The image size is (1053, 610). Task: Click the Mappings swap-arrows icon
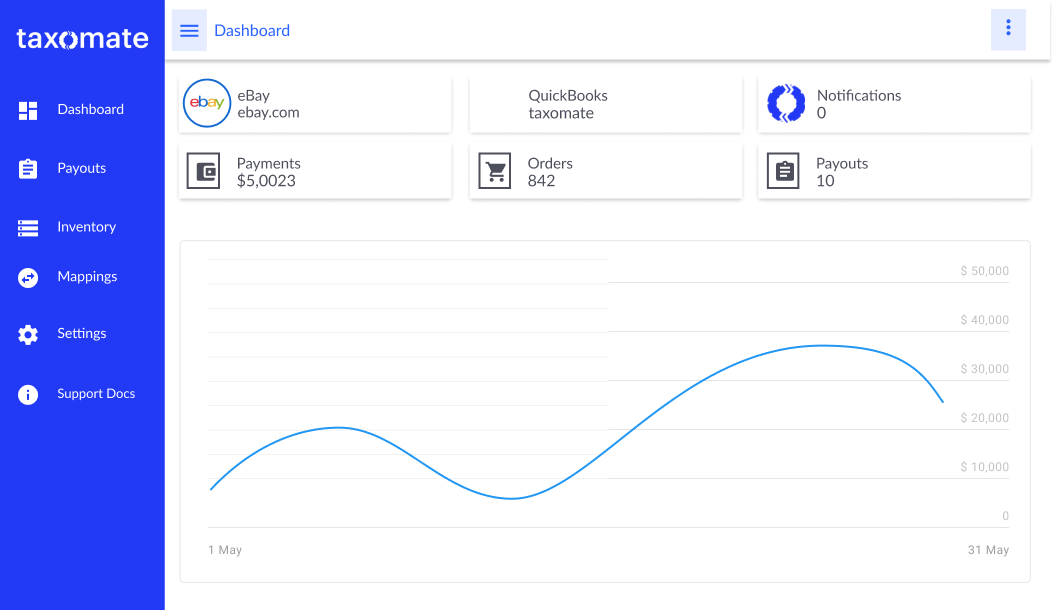[x=28, y=278]
